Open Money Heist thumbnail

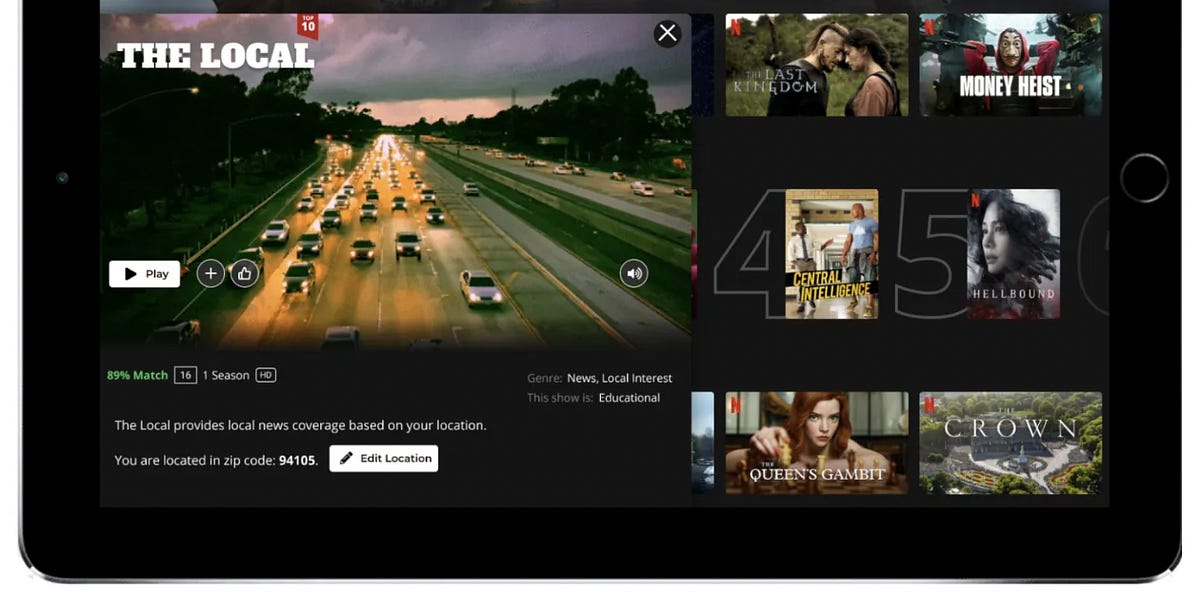(x=1010, y=65)
